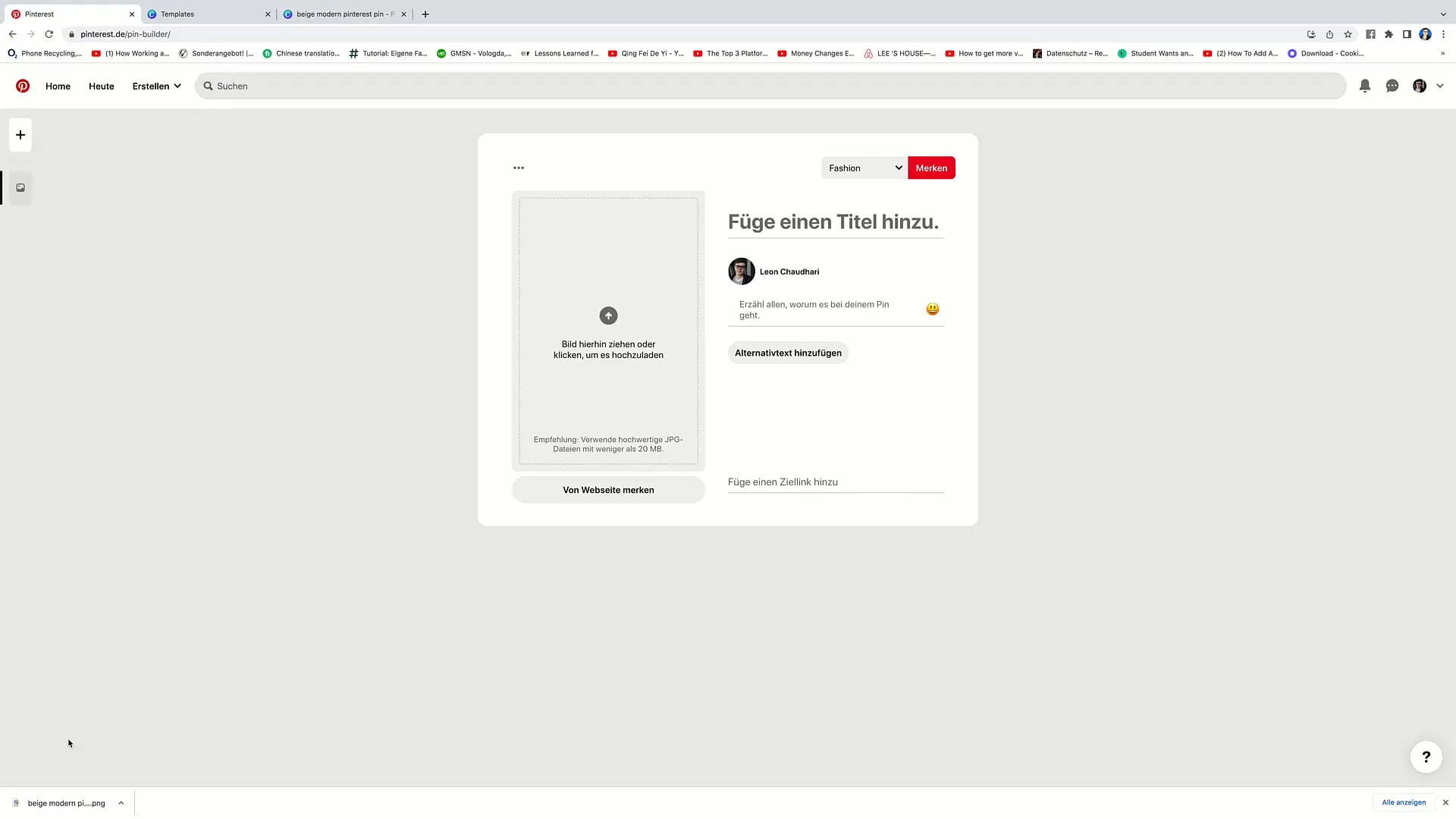1456x819 pixels.
Task: Click the notifications bell icon
Action: (x=1365, y=85)
